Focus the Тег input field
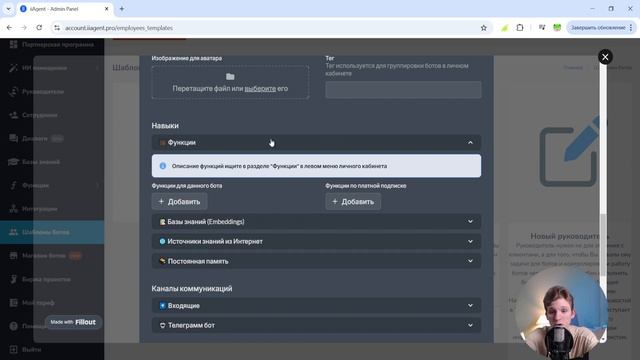Viewport: 640px width, 360px height. (x=403, y=89)
